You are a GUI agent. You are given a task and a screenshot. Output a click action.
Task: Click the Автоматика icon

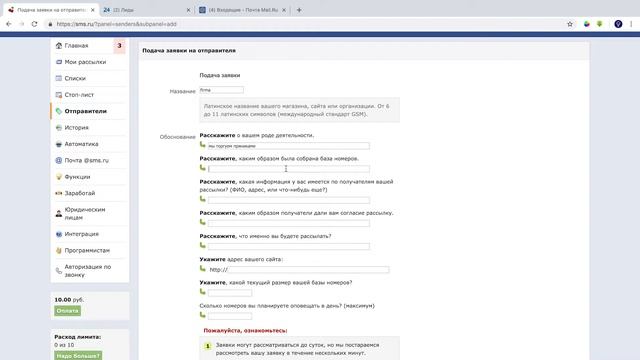[59, 144]
